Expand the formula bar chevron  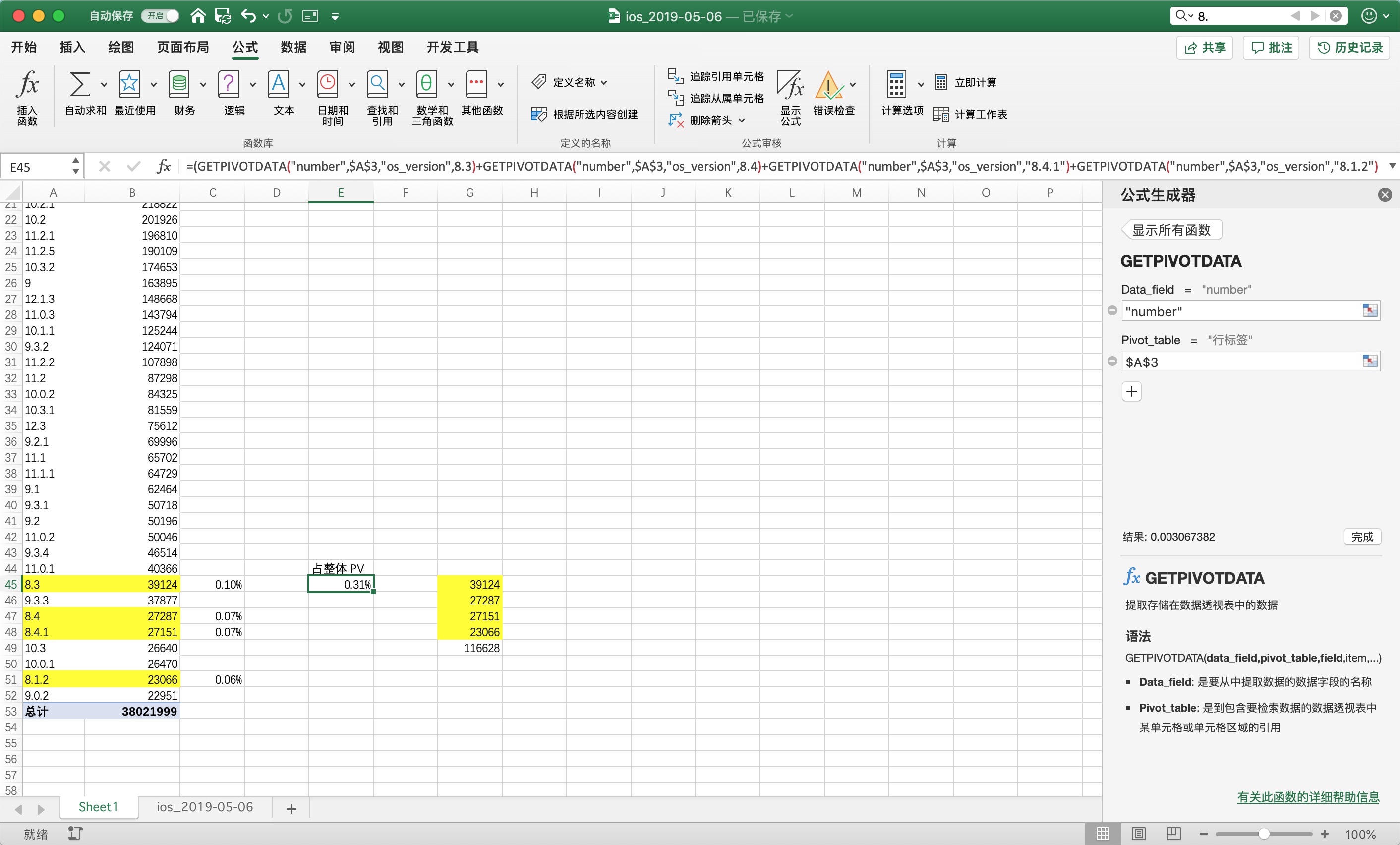click(x=1392, y=167)
